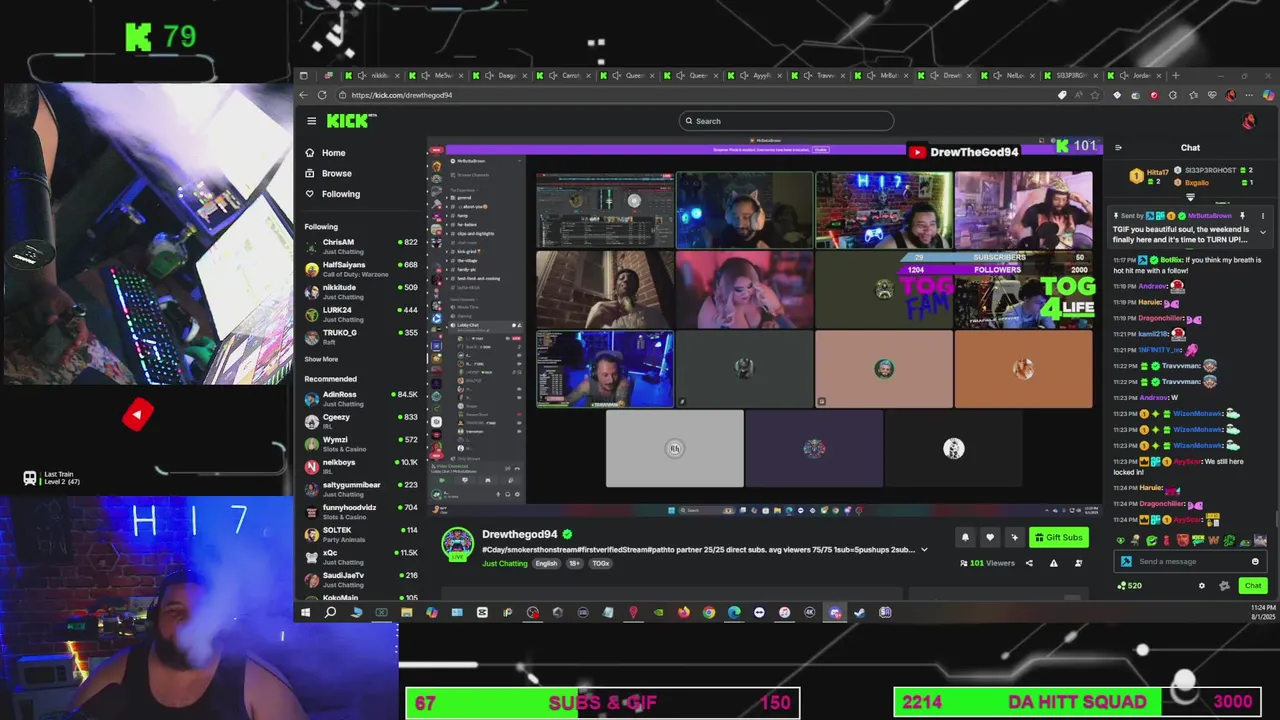1280x720 pixels.
Task: Expand the chat leaderboard arrow
Action: tap(1190, 197)
